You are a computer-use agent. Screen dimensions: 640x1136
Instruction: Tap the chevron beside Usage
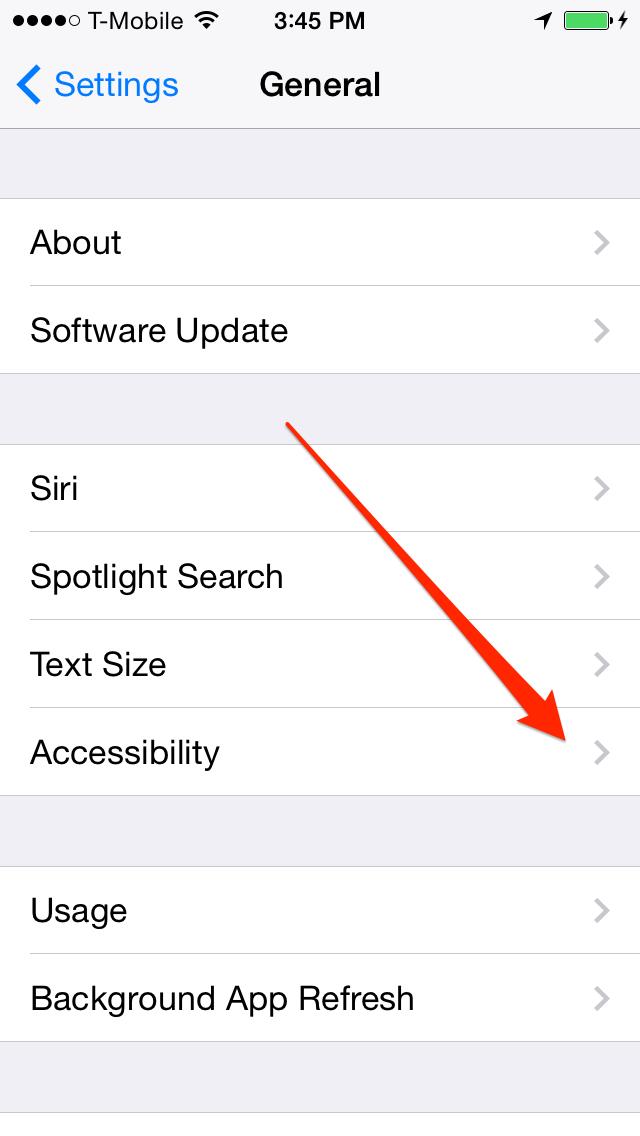(x=601, y=910)
